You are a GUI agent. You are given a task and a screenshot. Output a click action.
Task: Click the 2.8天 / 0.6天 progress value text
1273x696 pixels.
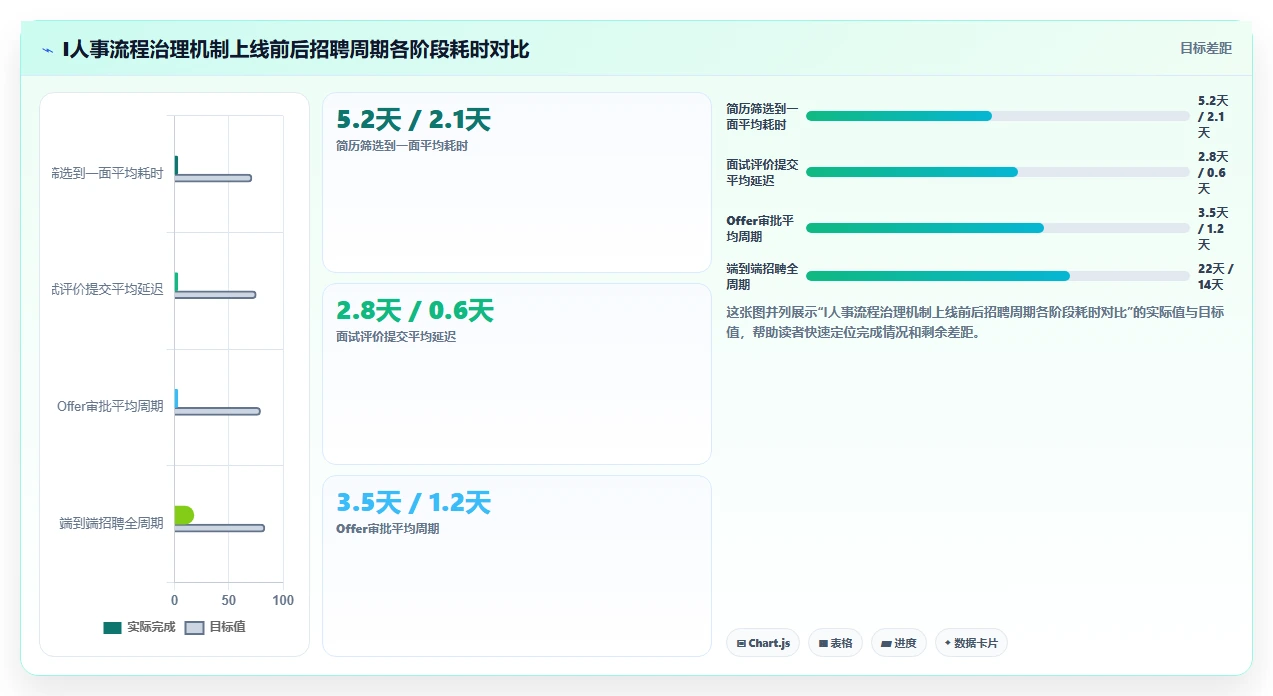[x=1213, y=173]
